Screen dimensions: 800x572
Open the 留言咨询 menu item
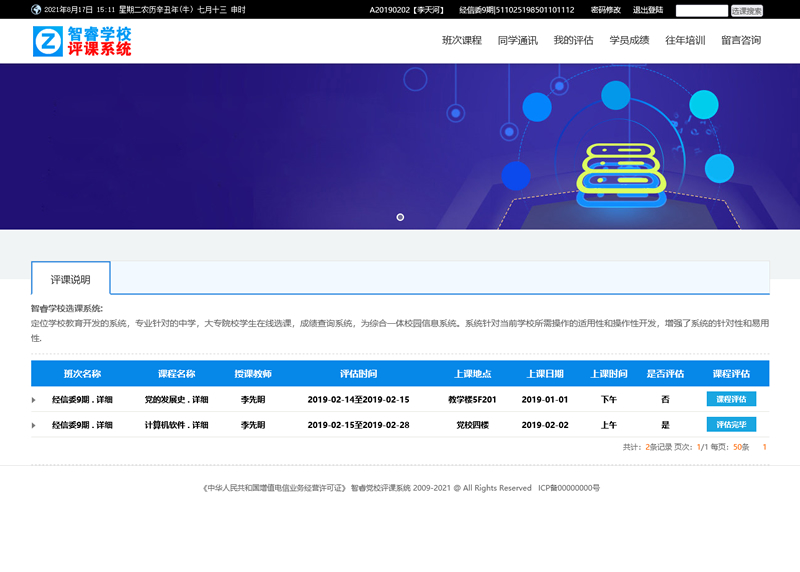(741, 41)
